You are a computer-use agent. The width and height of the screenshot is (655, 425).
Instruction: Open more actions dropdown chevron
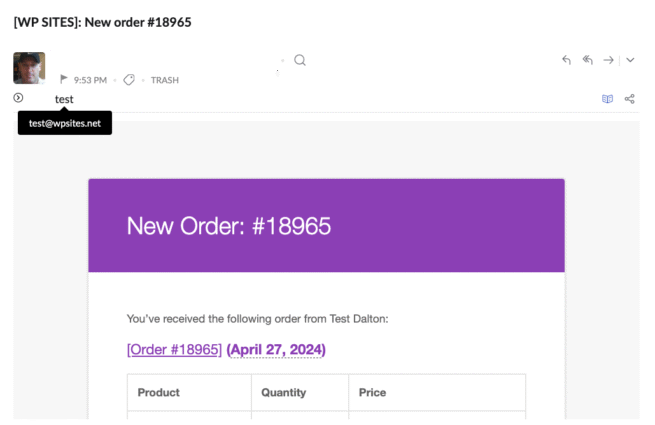[630, 60]
